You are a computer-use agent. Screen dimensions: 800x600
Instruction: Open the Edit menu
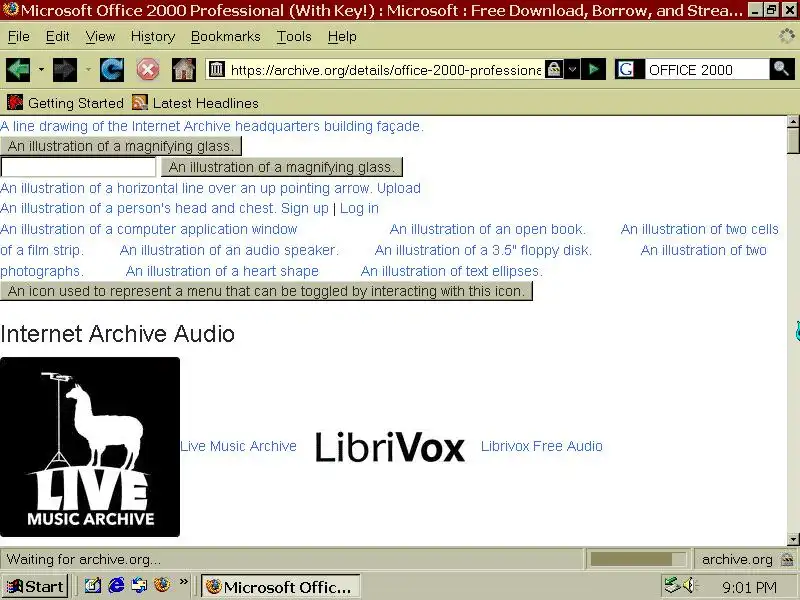(x=58, y=37)
